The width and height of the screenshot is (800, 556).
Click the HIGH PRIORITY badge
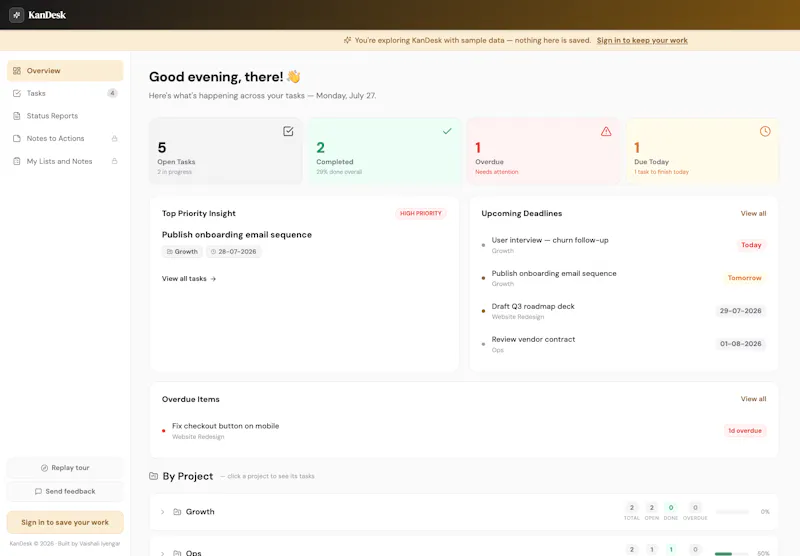click(420, 213)
